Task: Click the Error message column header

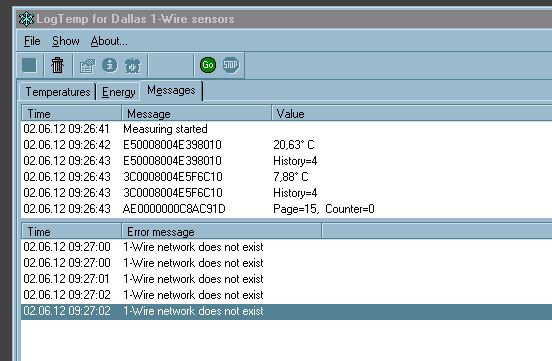Action: 221,232
